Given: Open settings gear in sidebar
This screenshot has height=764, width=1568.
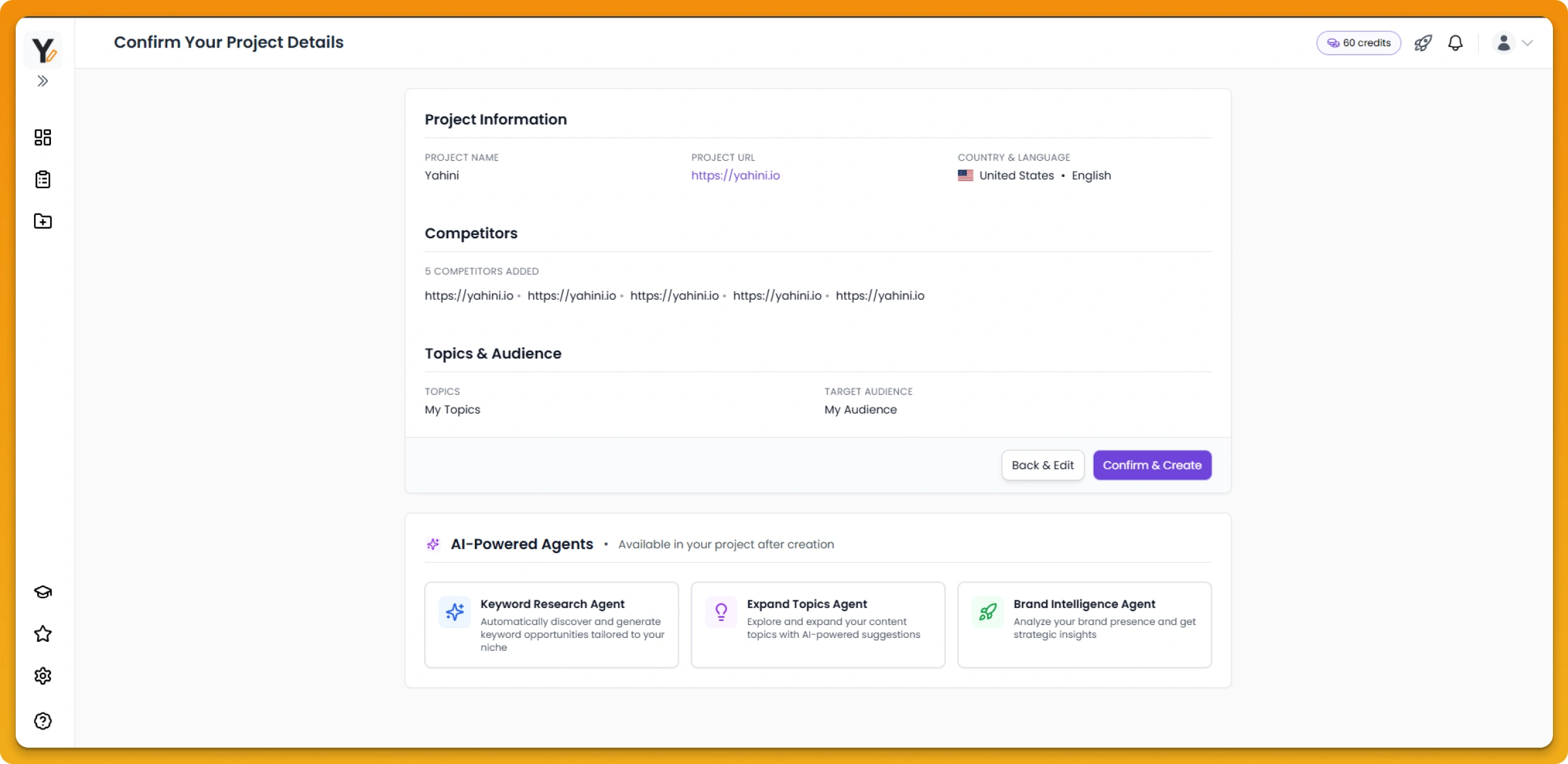Looking at the screenshot, I should (42, 676).
